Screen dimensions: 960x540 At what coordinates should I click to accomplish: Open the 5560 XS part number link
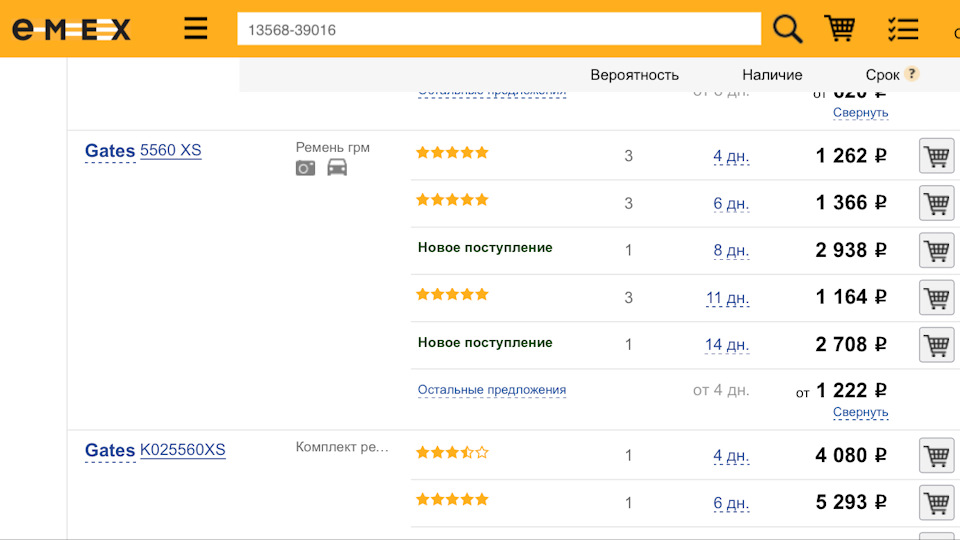coord(170,151)
